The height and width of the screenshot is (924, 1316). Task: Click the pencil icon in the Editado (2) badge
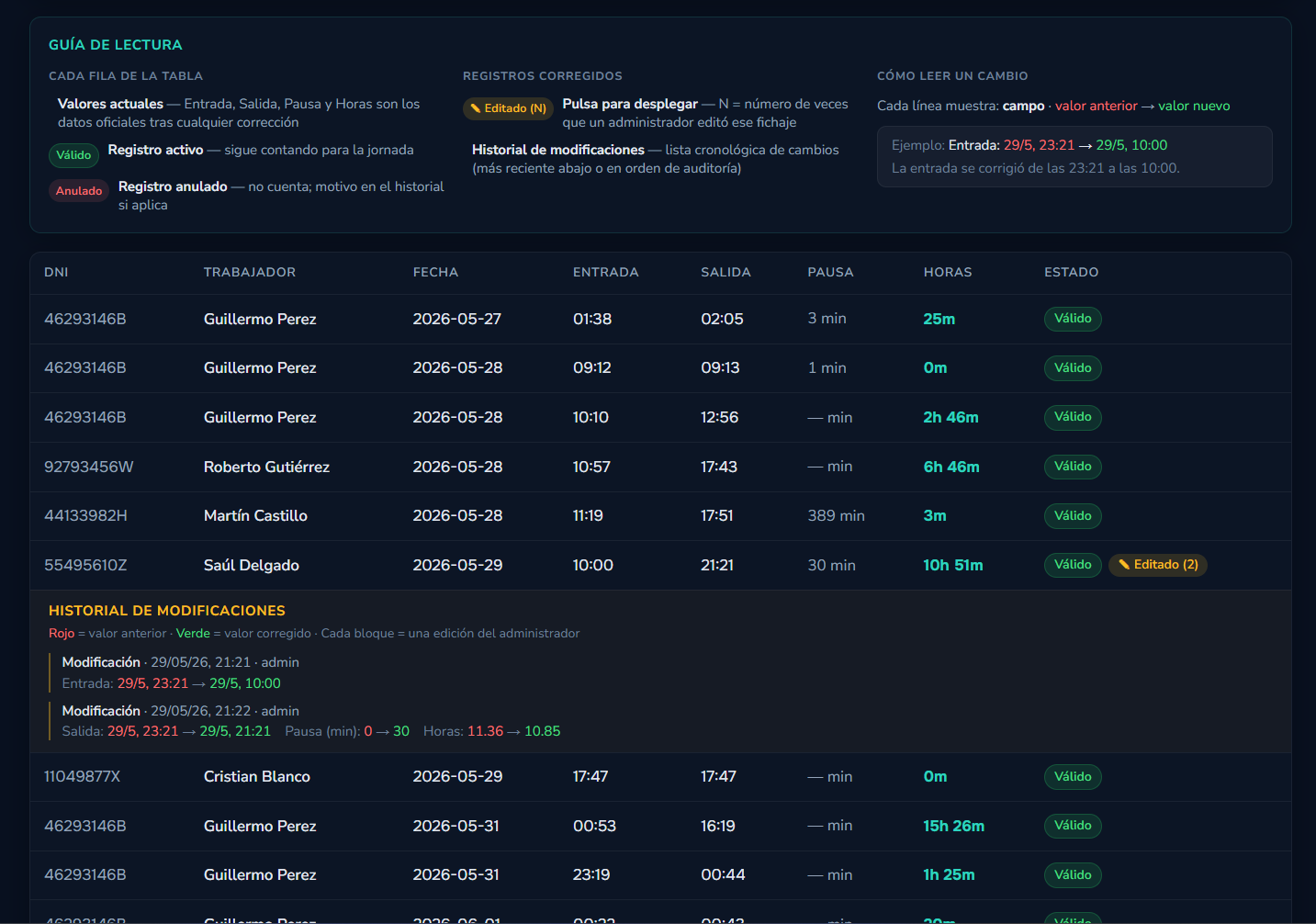pos(1124,565)
